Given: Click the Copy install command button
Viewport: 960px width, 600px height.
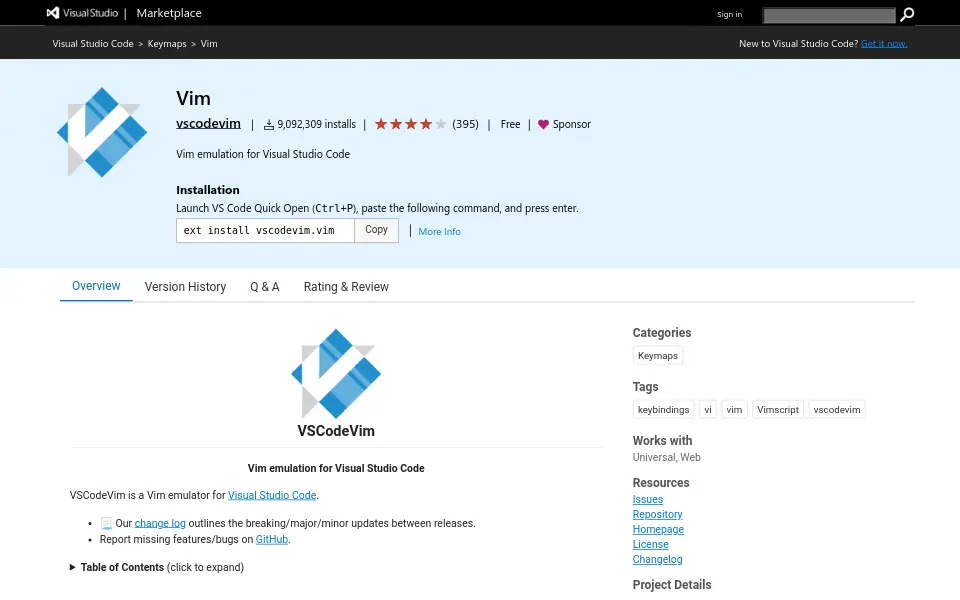Looking at the screenshot, I should (x=377, y=230).
